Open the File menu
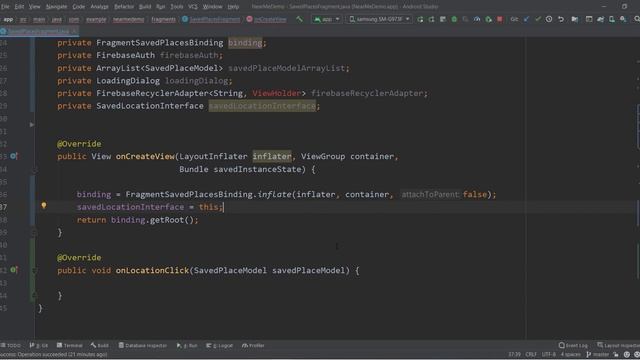 pos(5,7)
